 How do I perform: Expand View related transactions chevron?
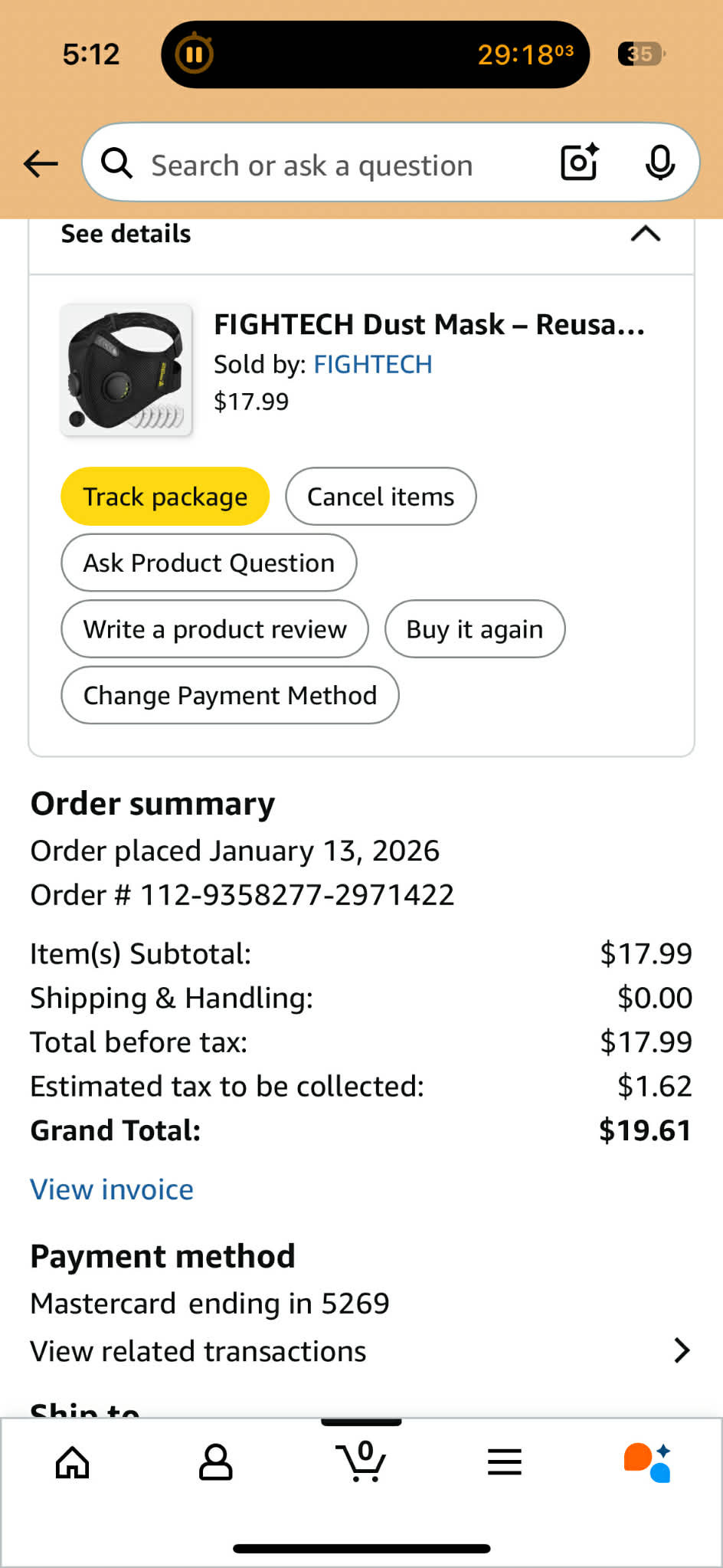point(681,1350)
